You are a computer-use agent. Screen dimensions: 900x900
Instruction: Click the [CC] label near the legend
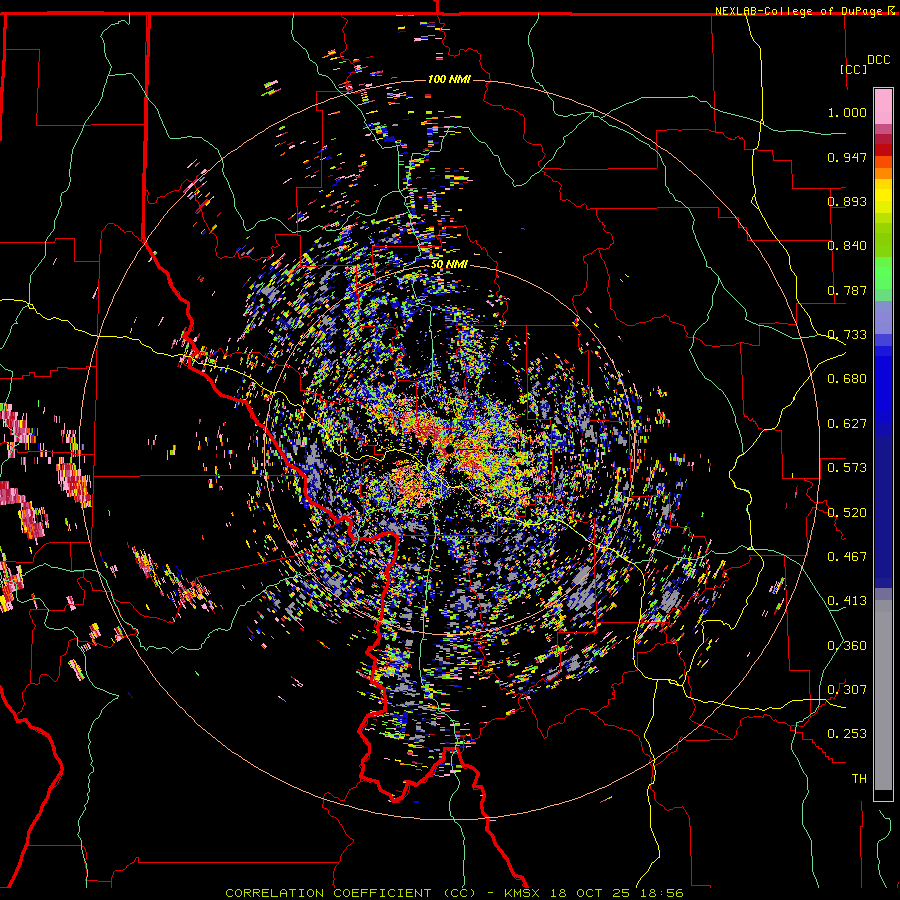click(854, 69)
